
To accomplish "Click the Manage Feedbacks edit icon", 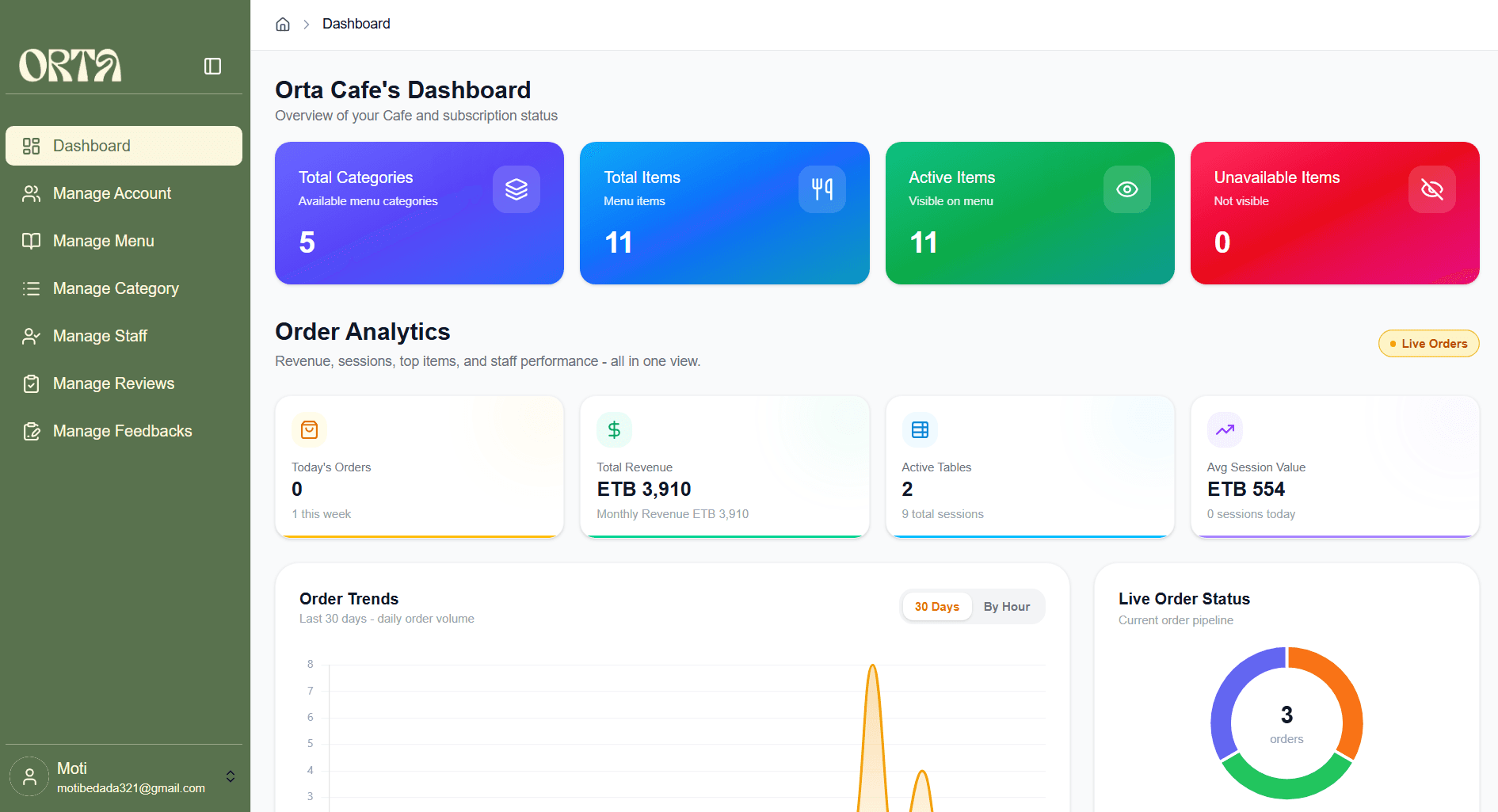I will 31,431.
